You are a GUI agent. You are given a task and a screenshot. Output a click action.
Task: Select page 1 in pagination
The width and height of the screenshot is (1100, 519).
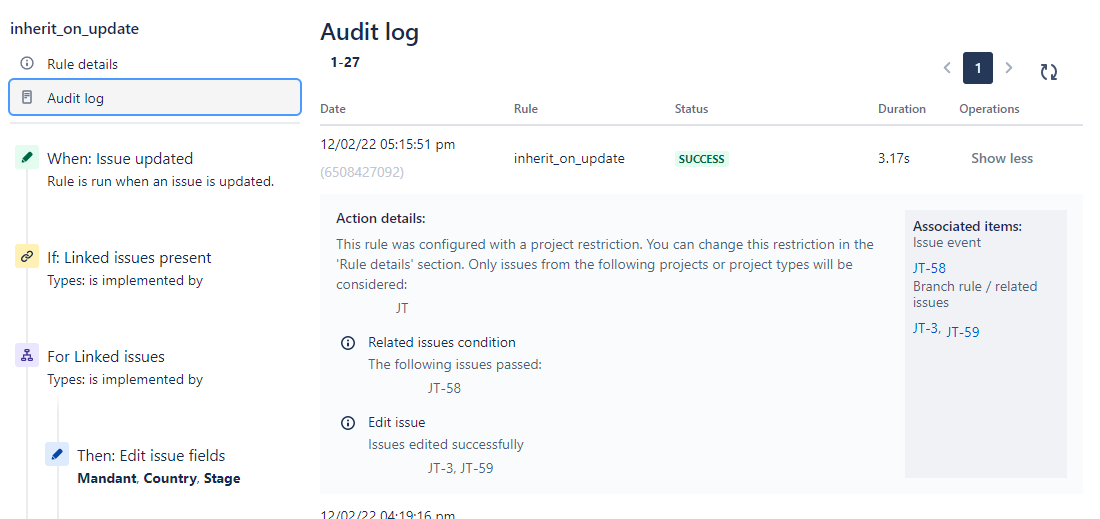[978, 68]
